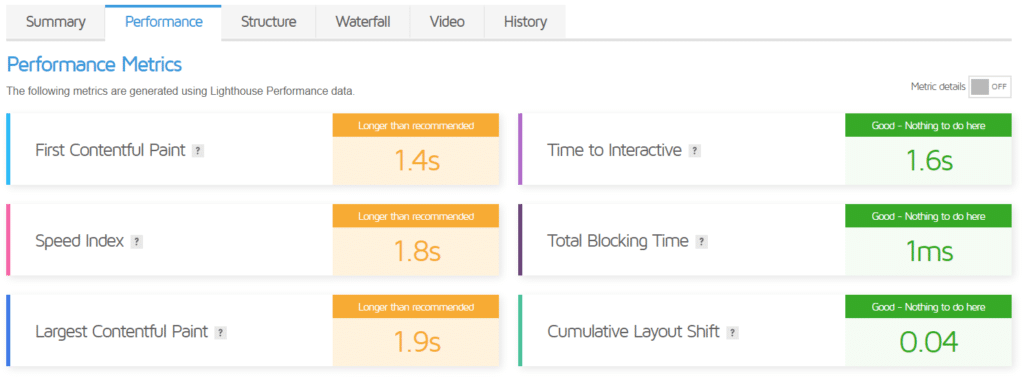
Task: Click Cumulative Layout Shift's 'Good - Nothing to do here' banner
Action: click(x=929, y=307)
